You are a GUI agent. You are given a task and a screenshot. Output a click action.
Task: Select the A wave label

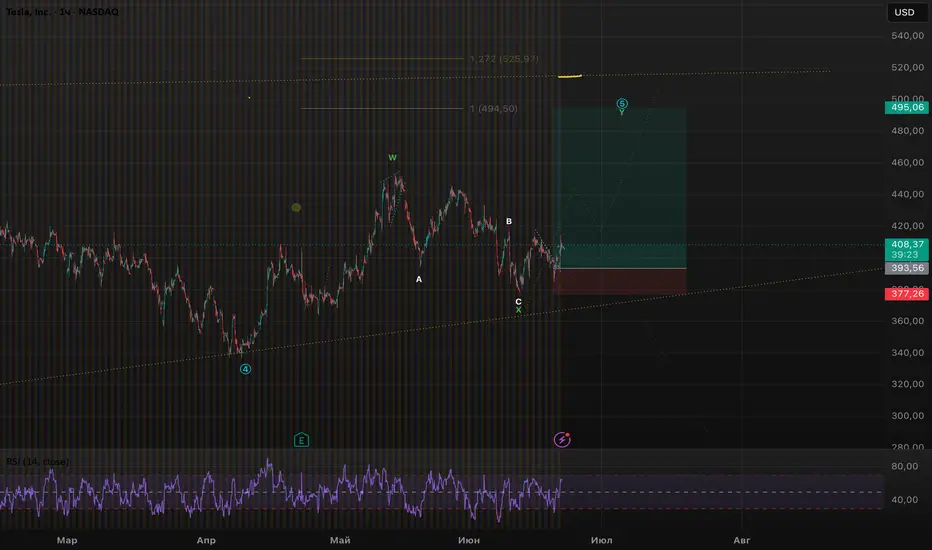pyautogui.click(x=419, y=279)
